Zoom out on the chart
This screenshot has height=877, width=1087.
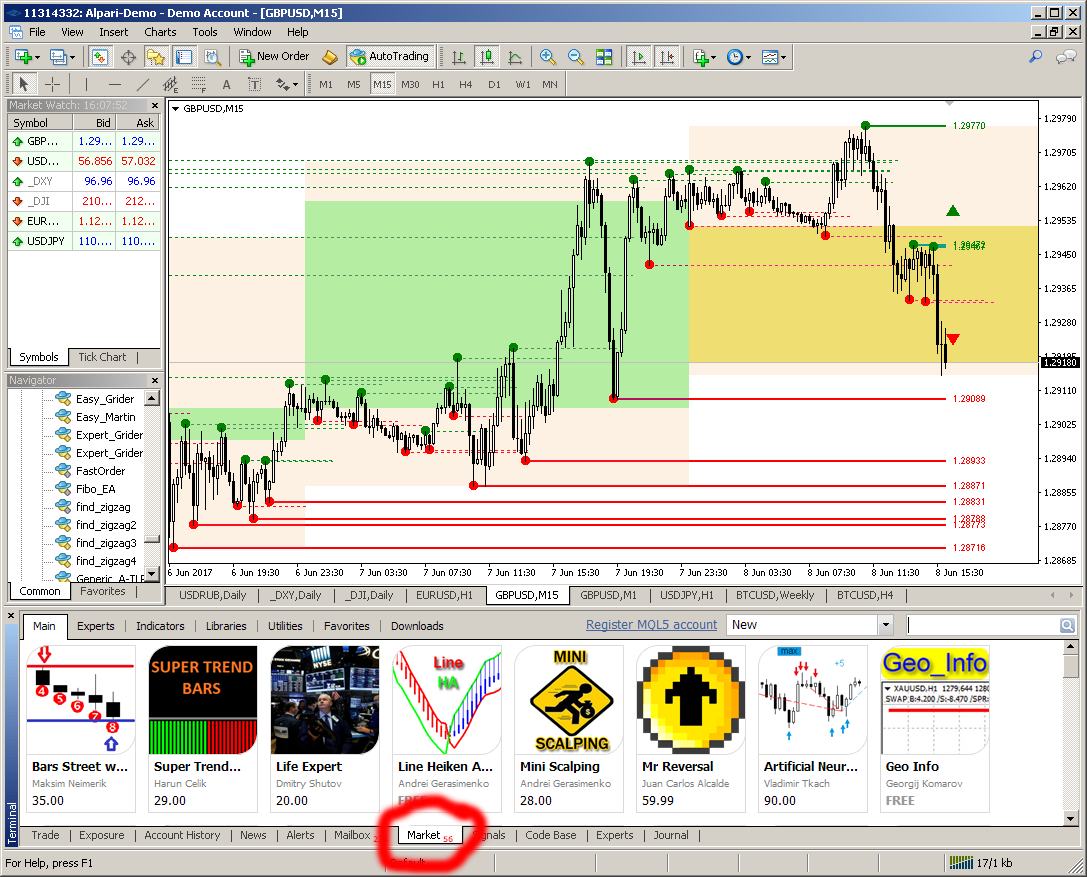(575, 57)
